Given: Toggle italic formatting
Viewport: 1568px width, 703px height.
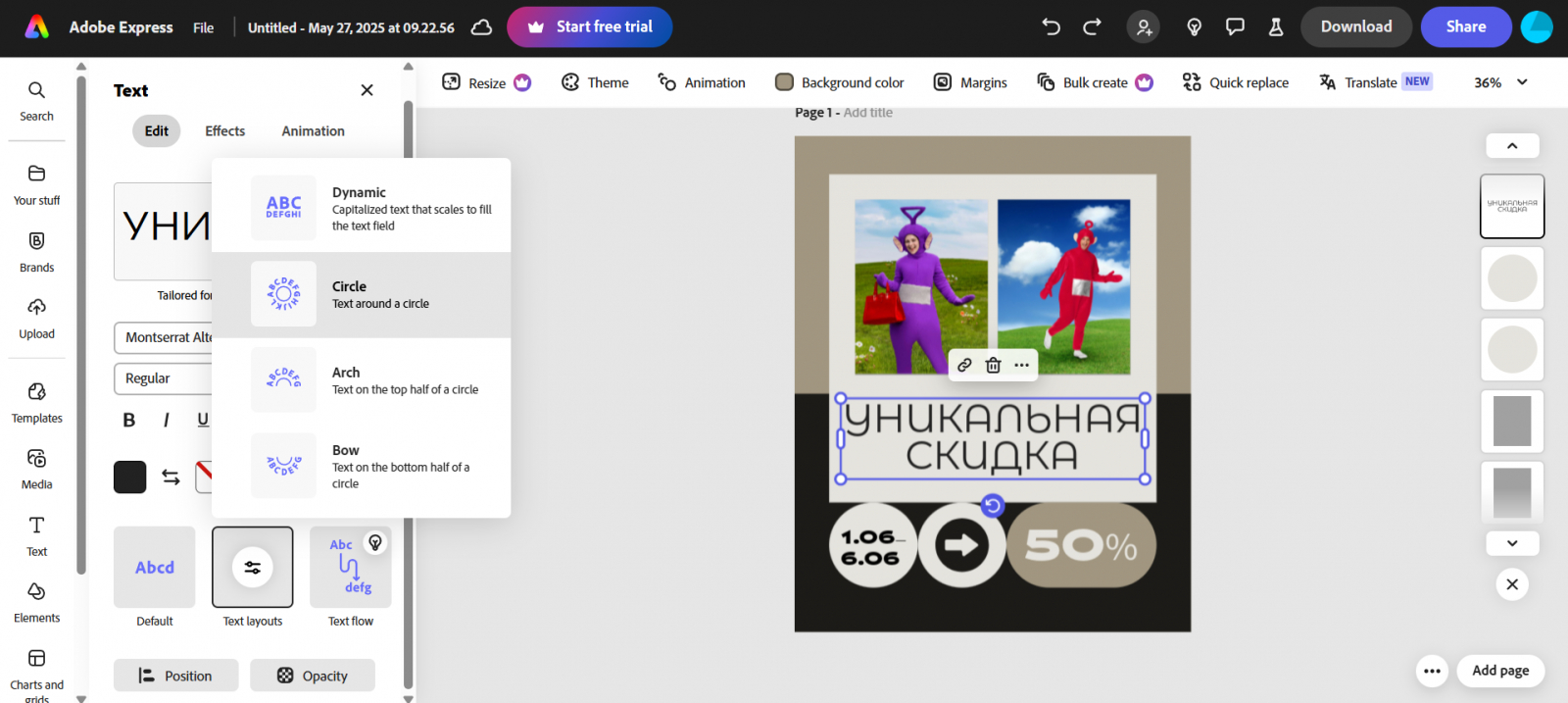Looking at the screenshot, I should click(166, 420).
